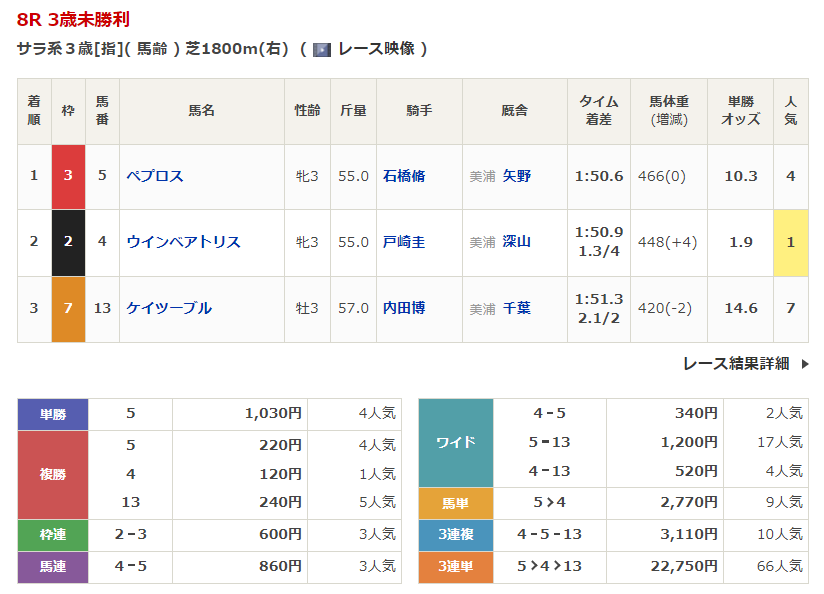Open レース結果詳細 race details link
824x594 pixels.
pyautogui.click(x=736, y=364)
